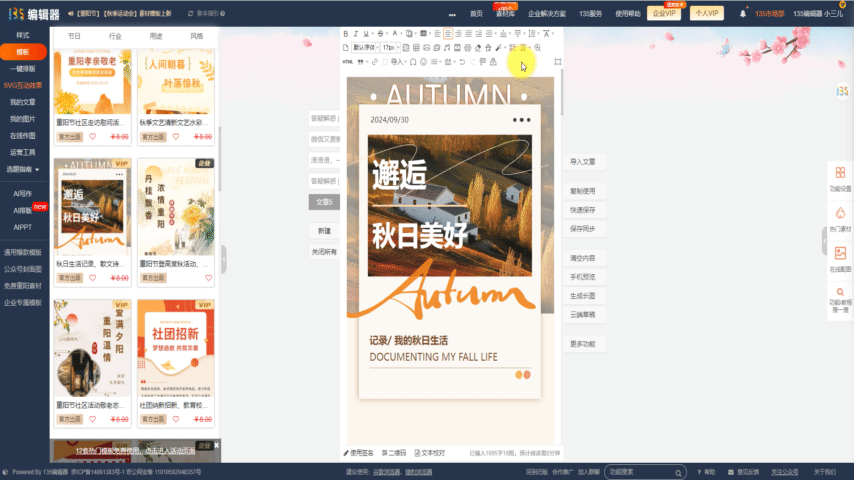Insert a table into the article
Screen dimensions: 854x480
pyautogui.click(x=416, y=48)
